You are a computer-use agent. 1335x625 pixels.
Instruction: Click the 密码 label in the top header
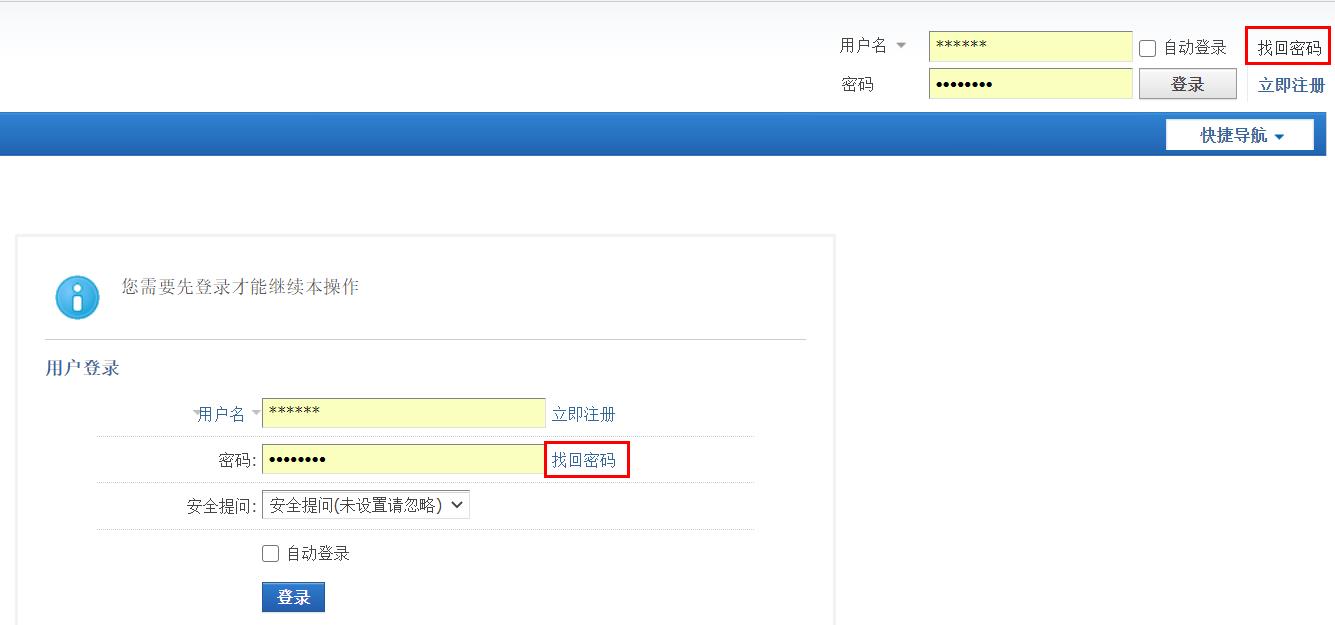coord(857,85)
